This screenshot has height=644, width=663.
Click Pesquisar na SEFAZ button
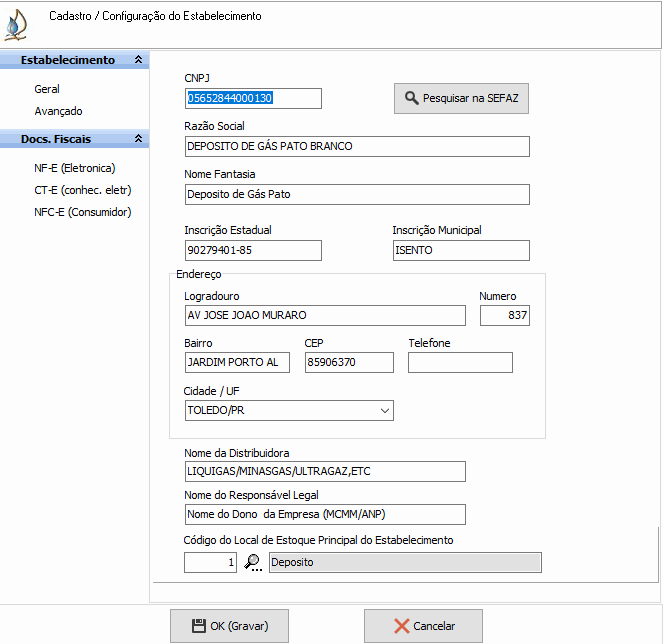click(x=461, y=98)
